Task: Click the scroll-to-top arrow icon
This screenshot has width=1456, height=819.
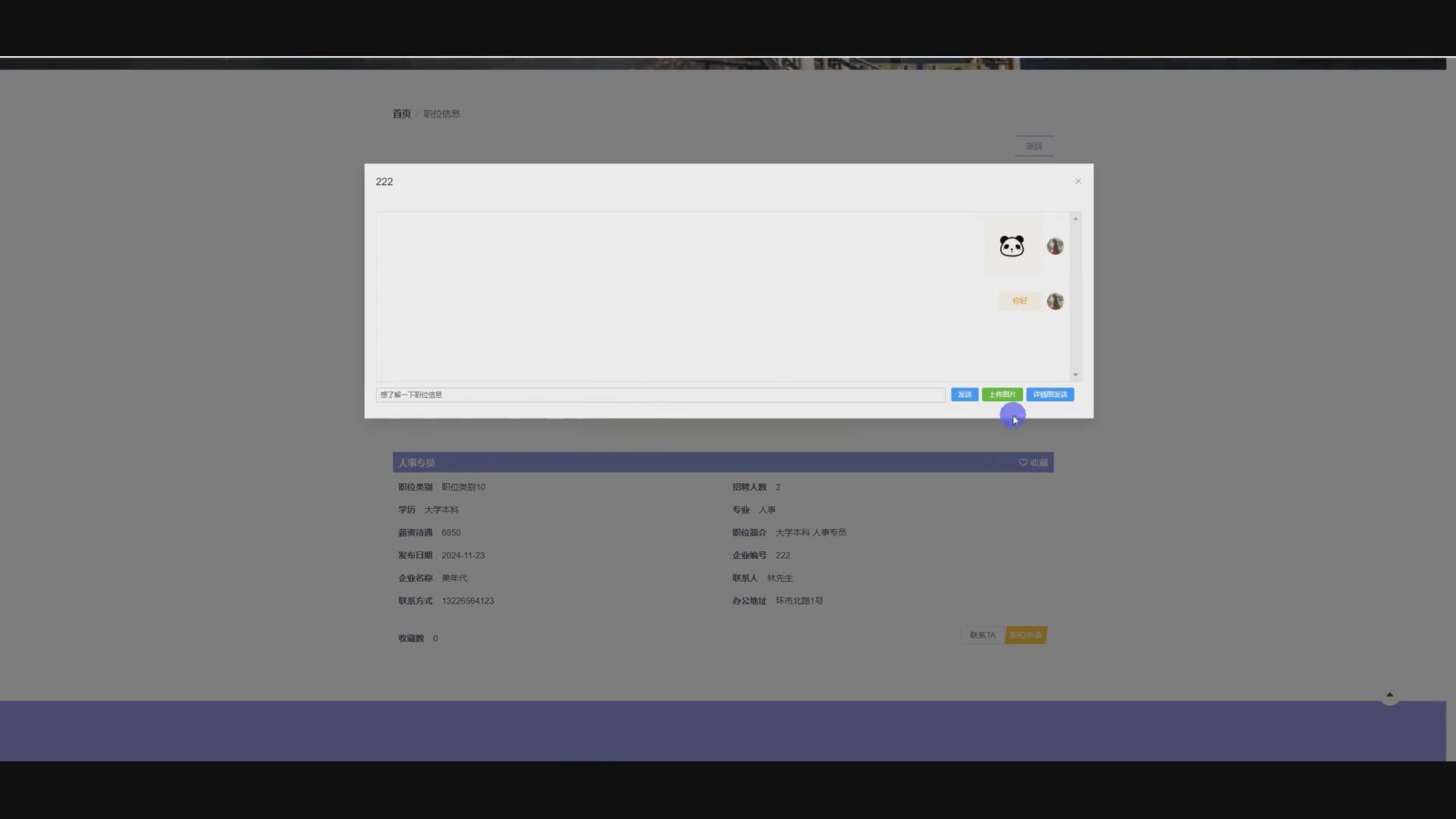Action: coord(1389,695)
